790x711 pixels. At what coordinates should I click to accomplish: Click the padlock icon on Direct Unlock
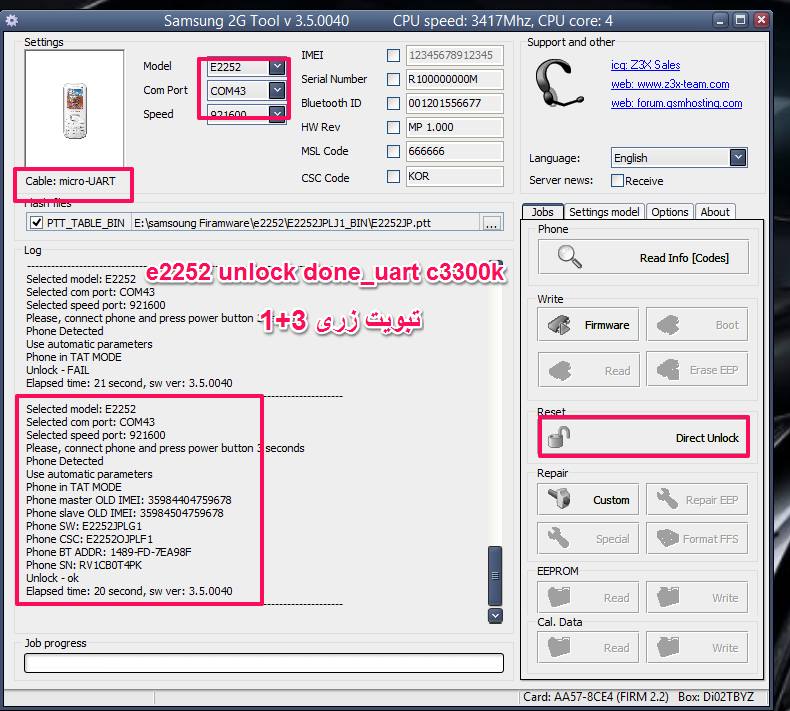coord(559,437)
